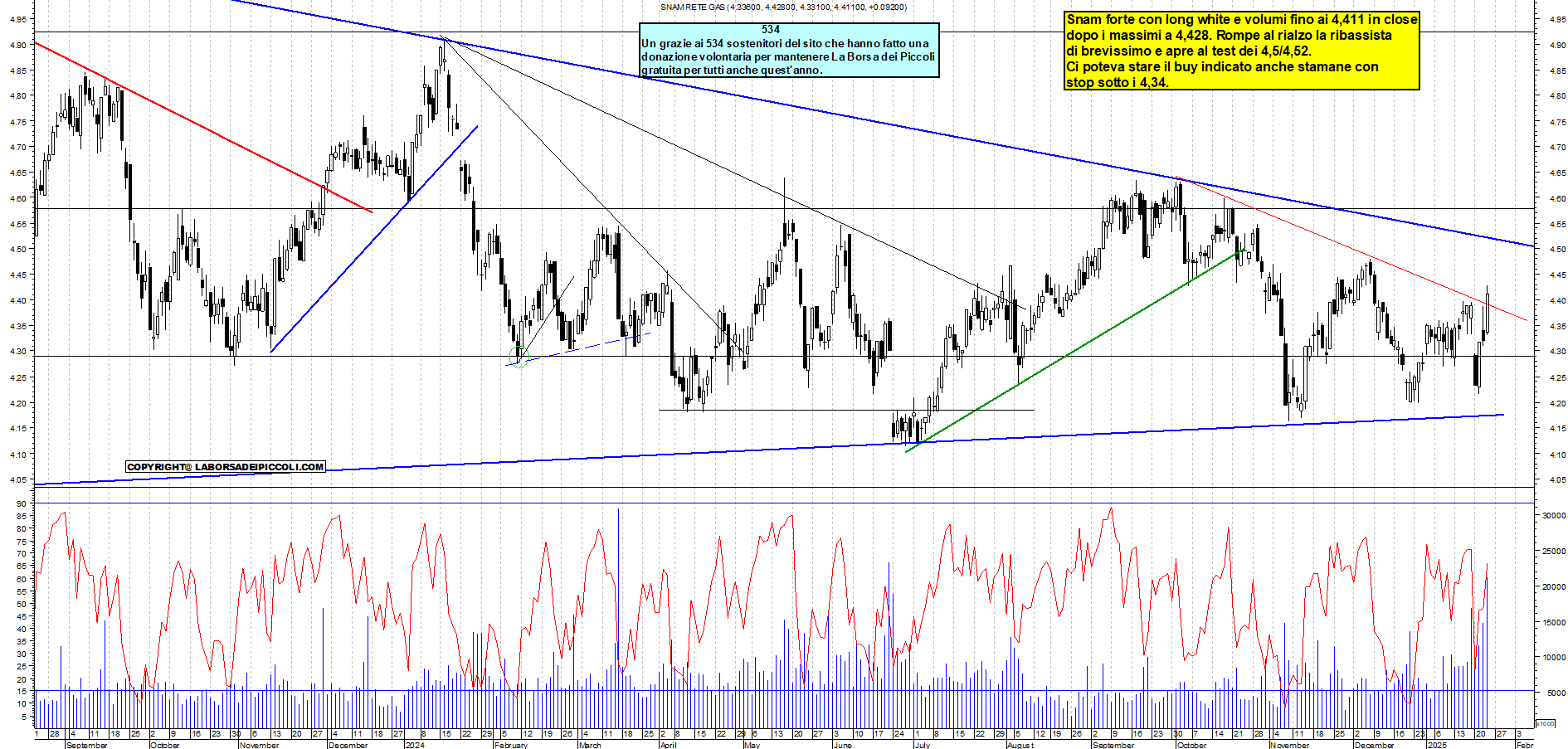1568x749 pixels.
Task: Click the 2025 year label on time axis
Action: click(x=1436, y=745)
